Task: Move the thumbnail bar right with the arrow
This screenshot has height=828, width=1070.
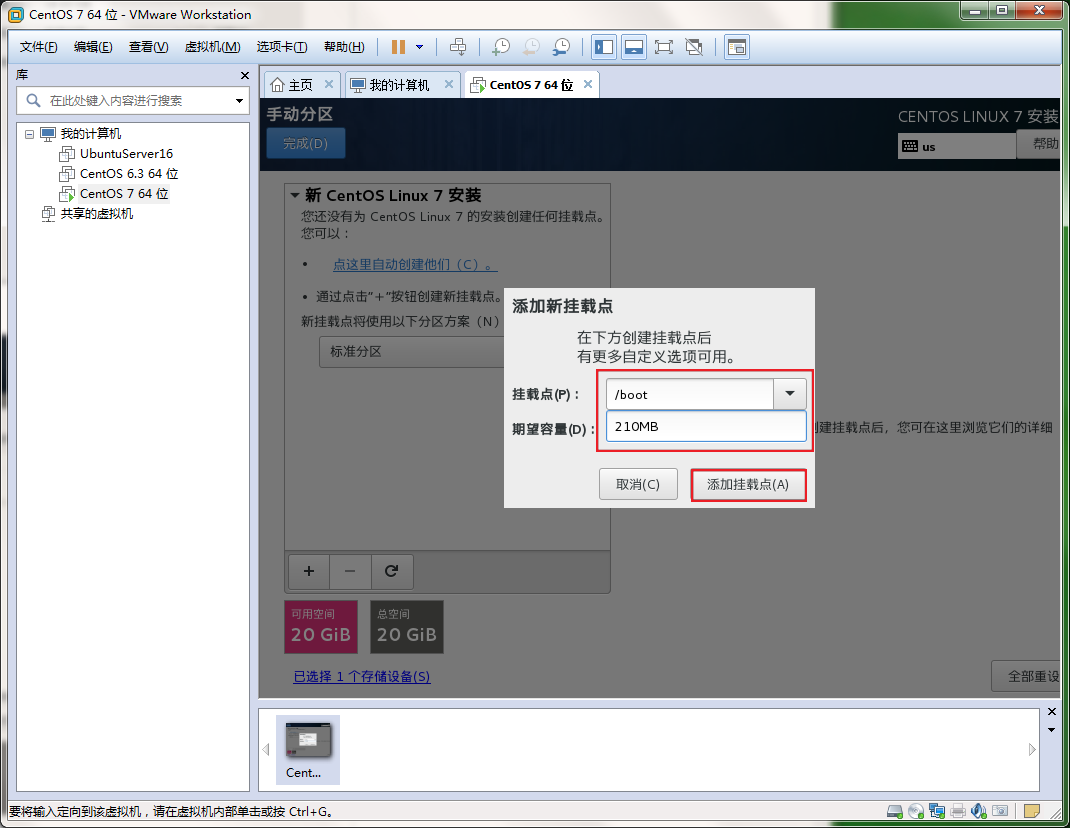Action: coord(1032,750)
